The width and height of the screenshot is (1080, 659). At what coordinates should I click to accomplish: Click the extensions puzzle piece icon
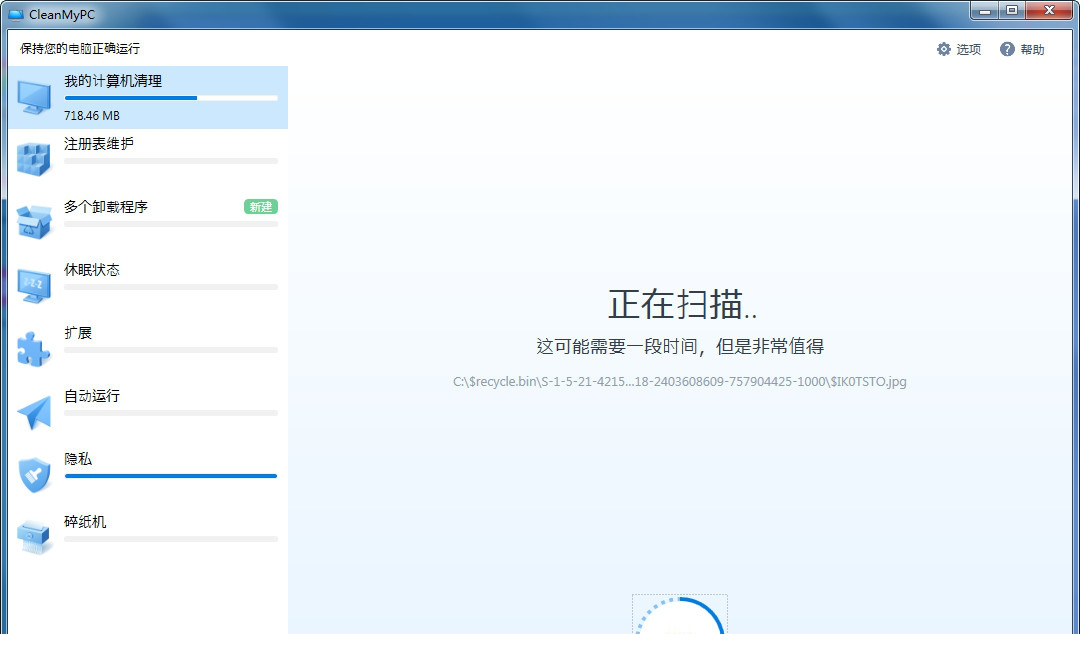34,348
